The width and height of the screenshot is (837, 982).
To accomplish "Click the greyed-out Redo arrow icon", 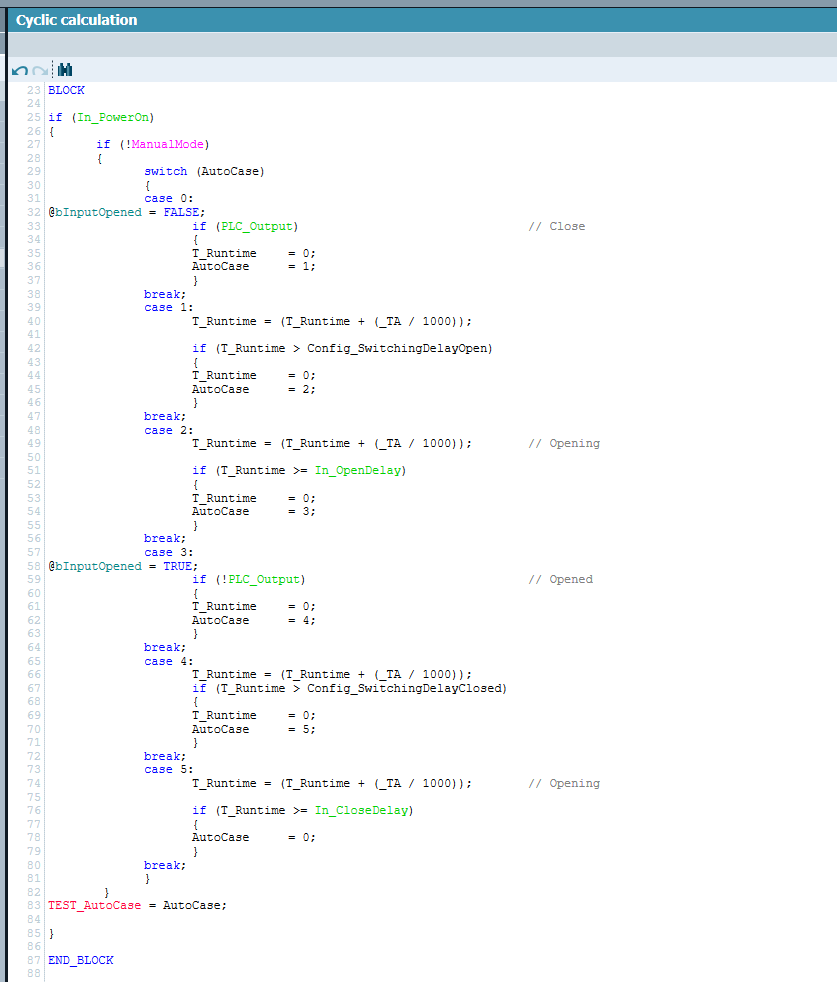I will pos(40,70).
